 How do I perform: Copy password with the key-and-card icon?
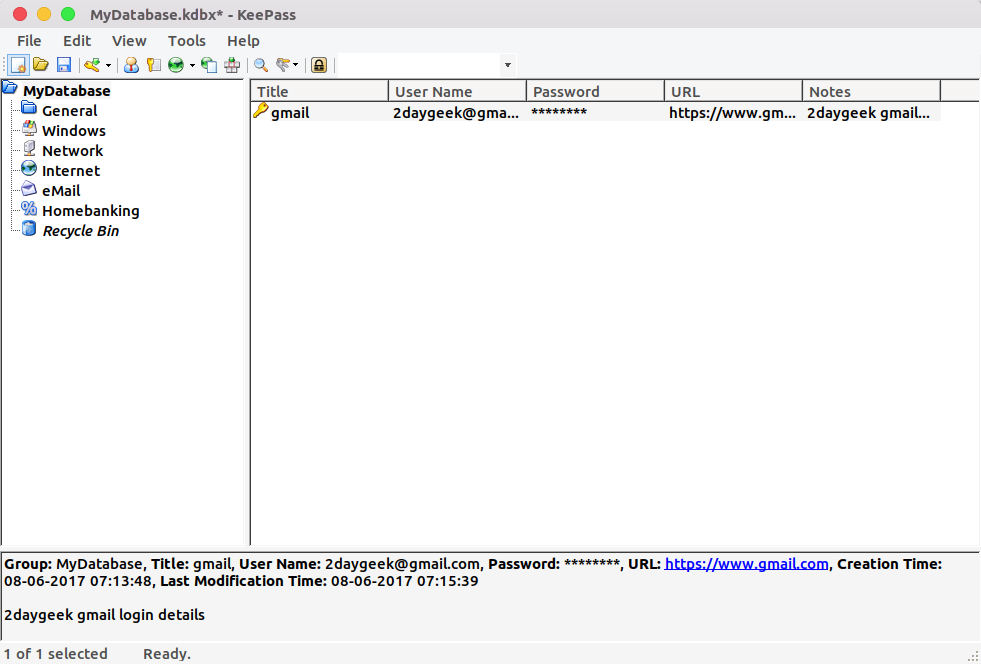tap(153, 65)
